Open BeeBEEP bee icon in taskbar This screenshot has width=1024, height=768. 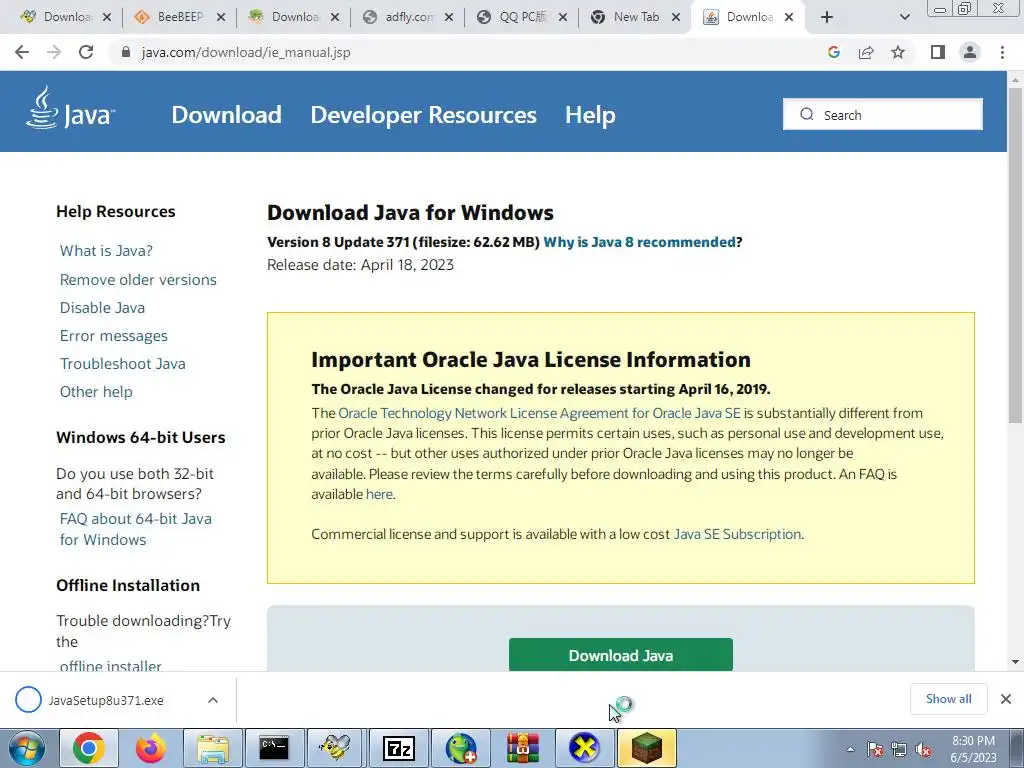point(335,748)
